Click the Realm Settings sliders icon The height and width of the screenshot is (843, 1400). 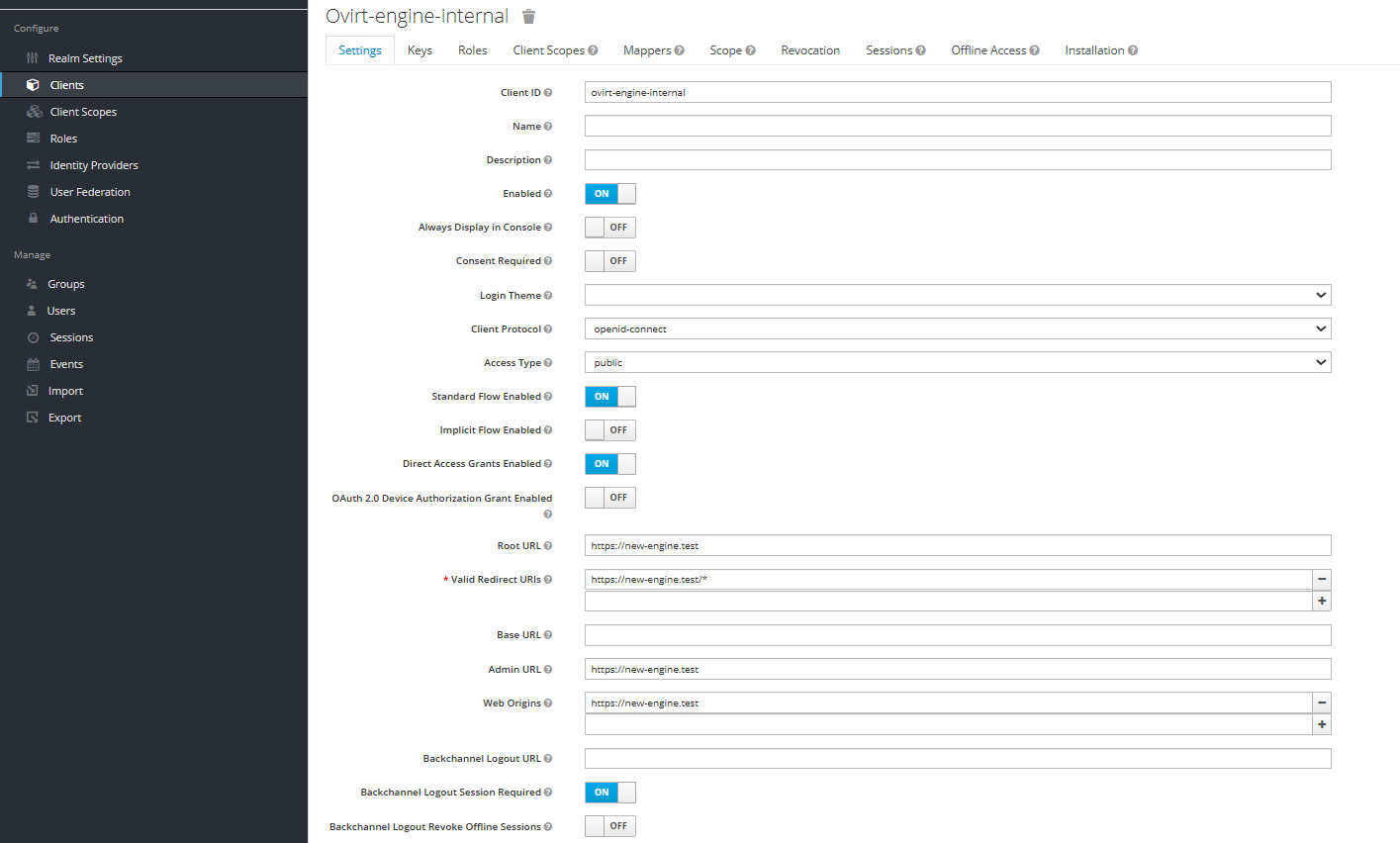click(33, 58)
